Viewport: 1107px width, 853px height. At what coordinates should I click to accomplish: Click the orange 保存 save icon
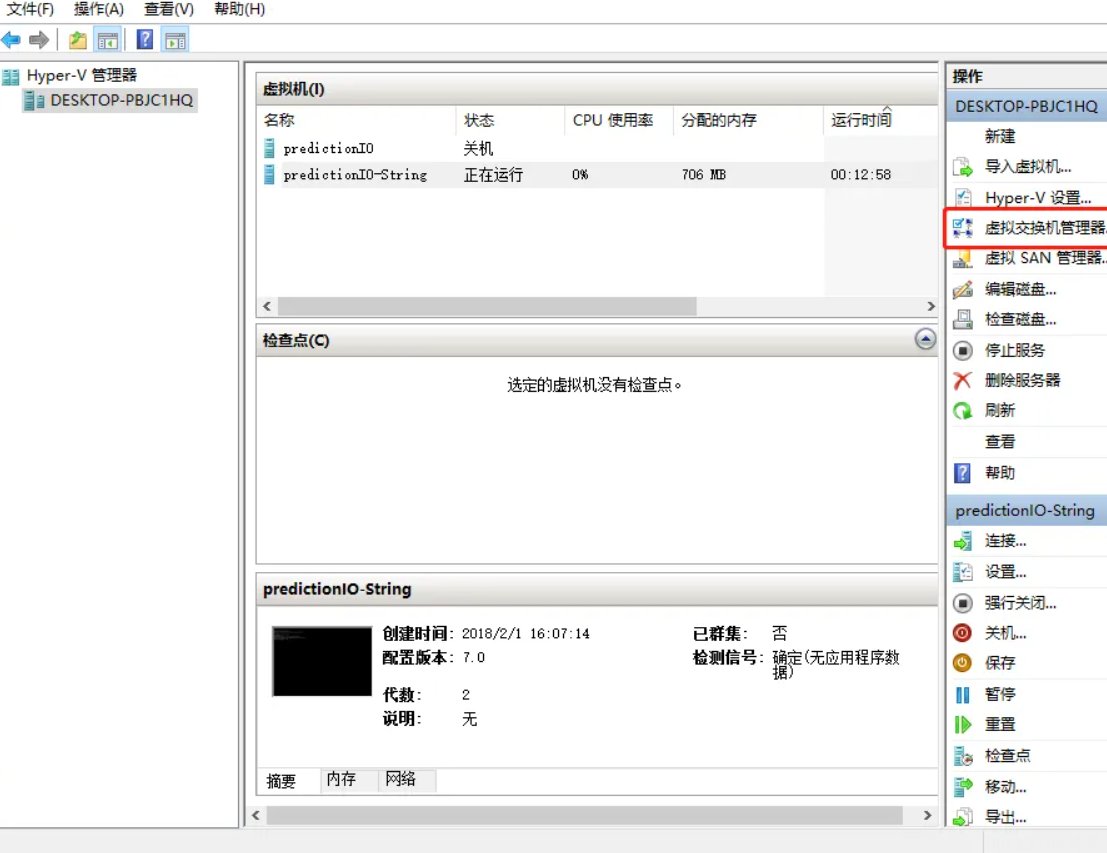pos(962,663)
